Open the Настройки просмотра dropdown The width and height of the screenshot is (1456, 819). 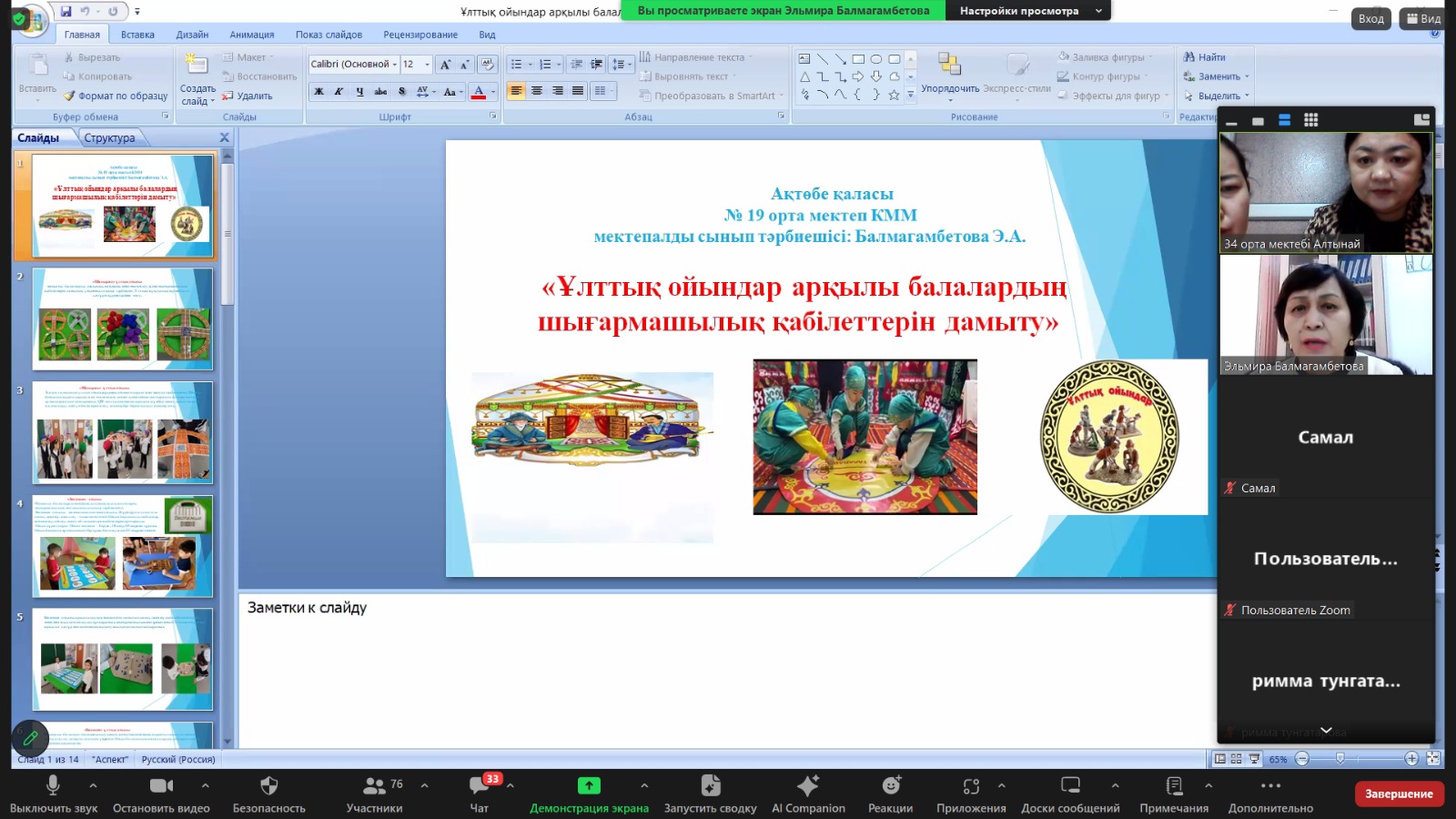tap(1028, 11)
